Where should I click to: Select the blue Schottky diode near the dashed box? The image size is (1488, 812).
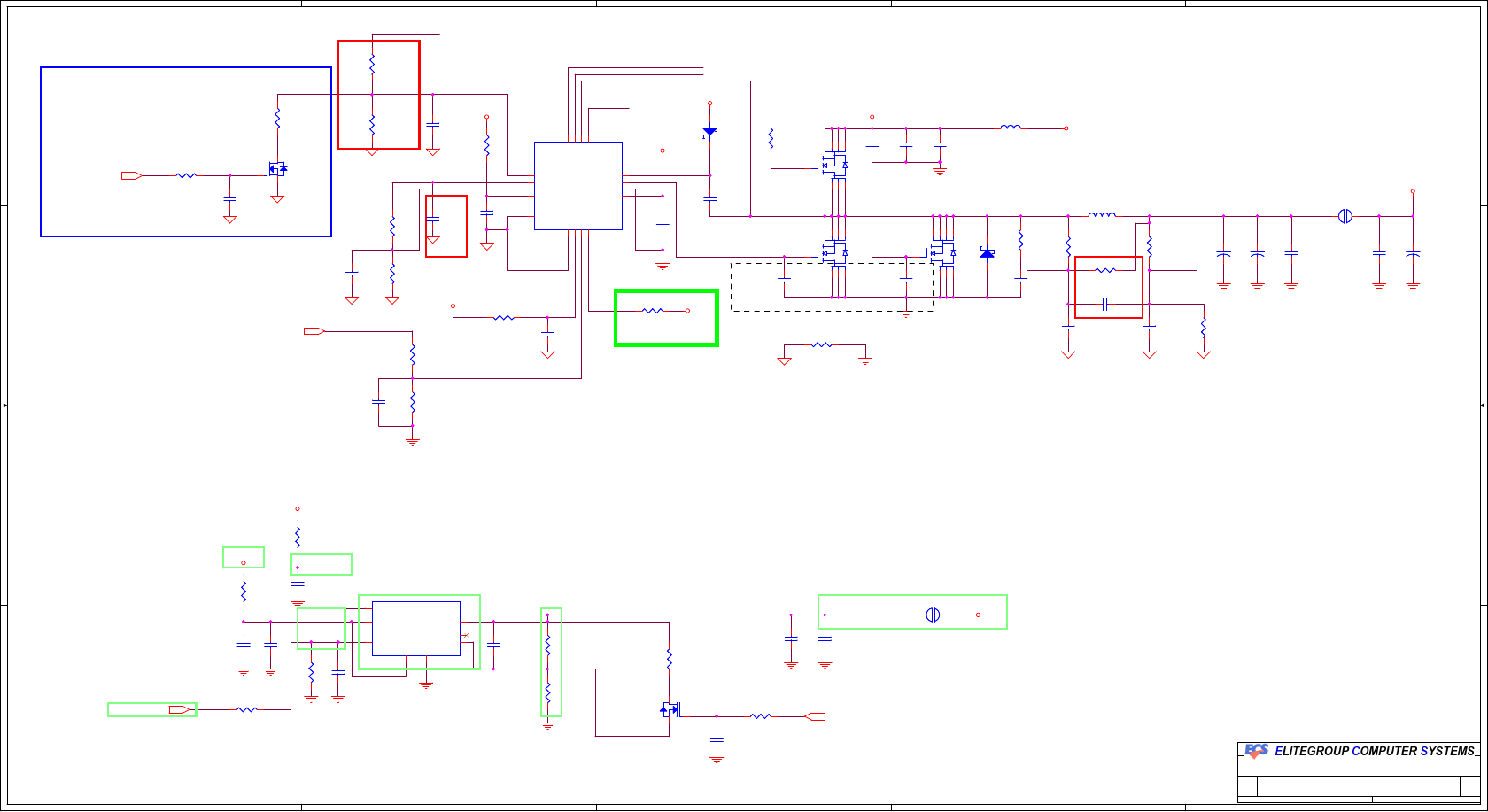click(x=987, y=253)
